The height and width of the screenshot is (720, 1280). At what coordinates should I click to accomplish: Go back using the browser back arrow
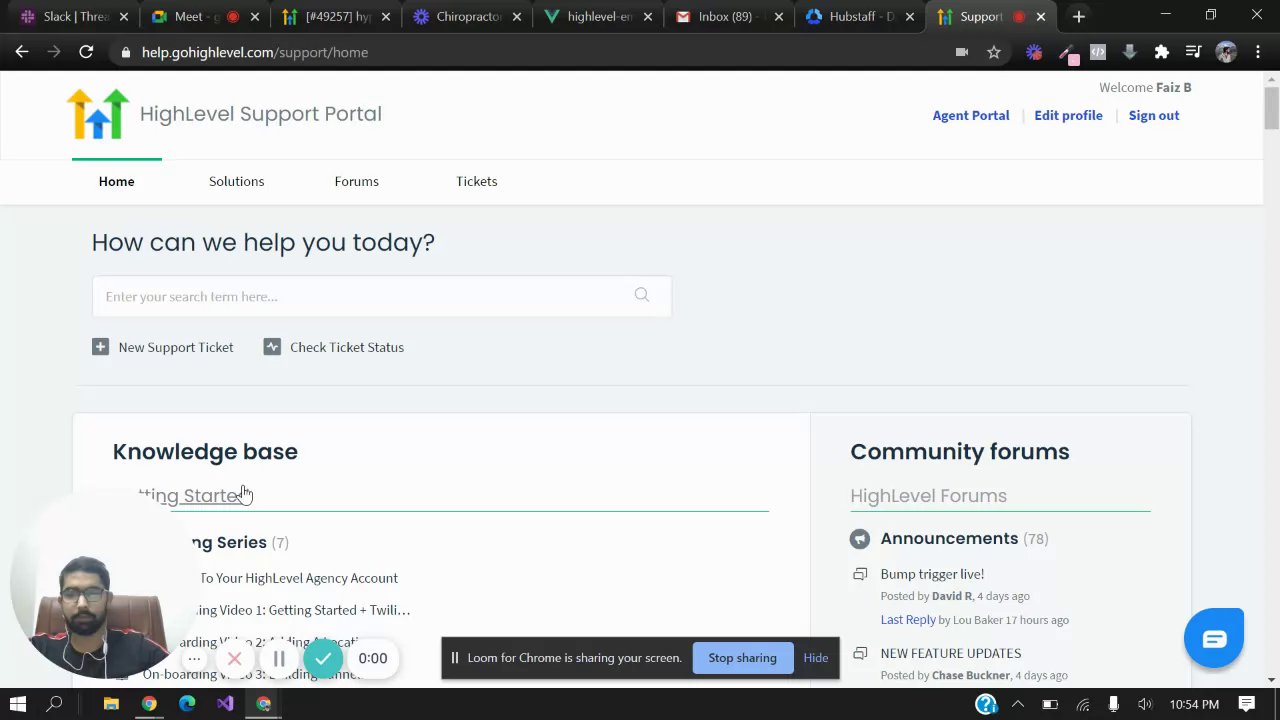(x=22, y=52)
